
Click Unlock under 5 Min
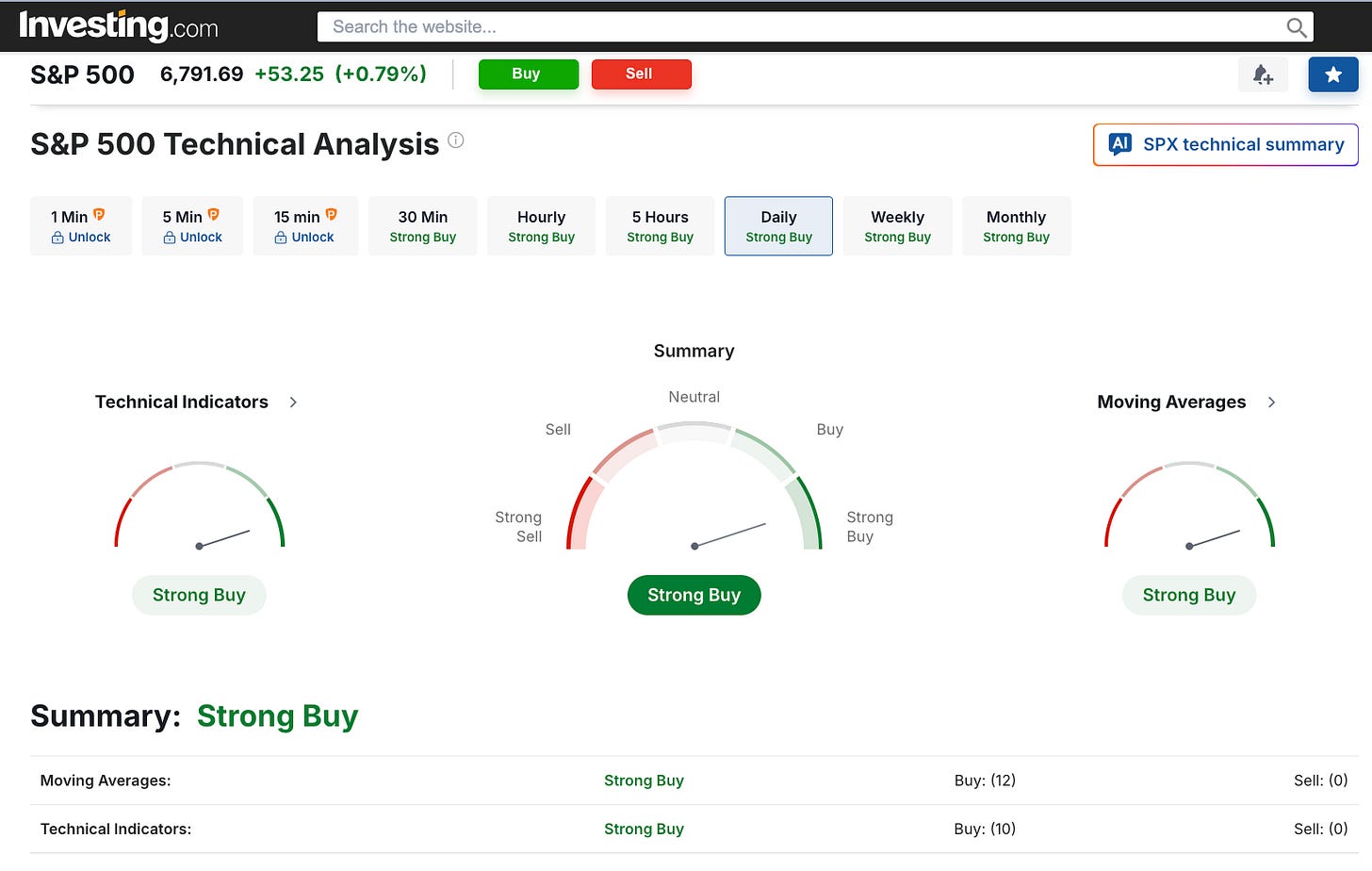point(192,238)
